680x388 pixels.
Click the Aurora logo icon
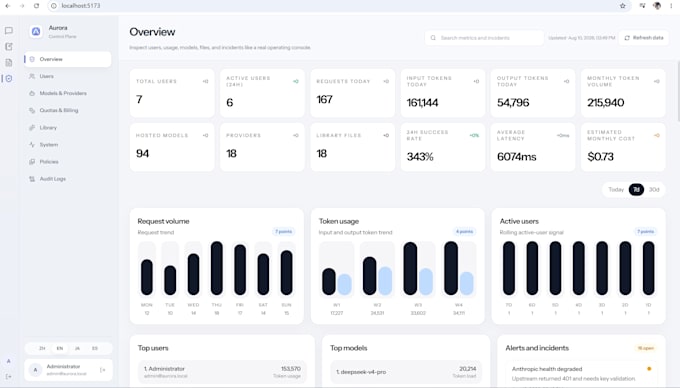[36, 32]
